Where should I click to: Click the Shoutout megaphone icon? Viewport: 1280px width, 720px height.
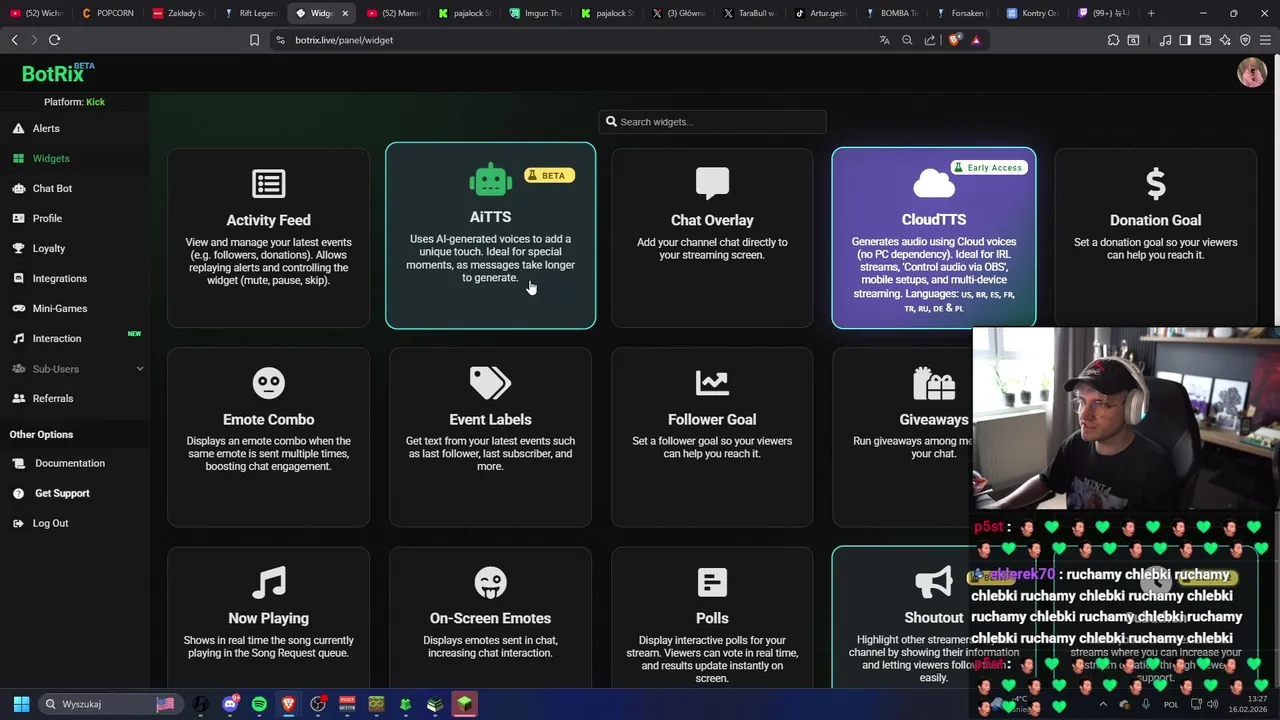934,582
